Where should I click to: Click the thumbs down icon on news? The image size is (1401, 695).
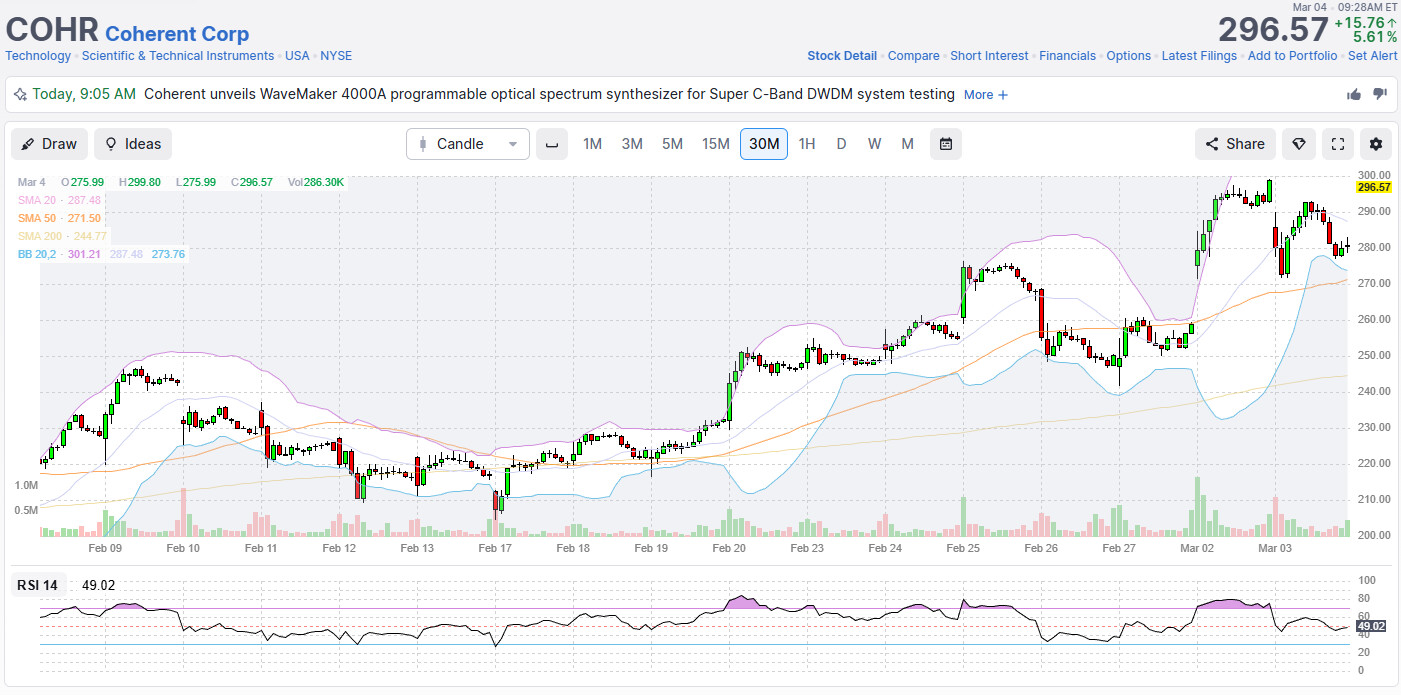(x=1380, y=94)
